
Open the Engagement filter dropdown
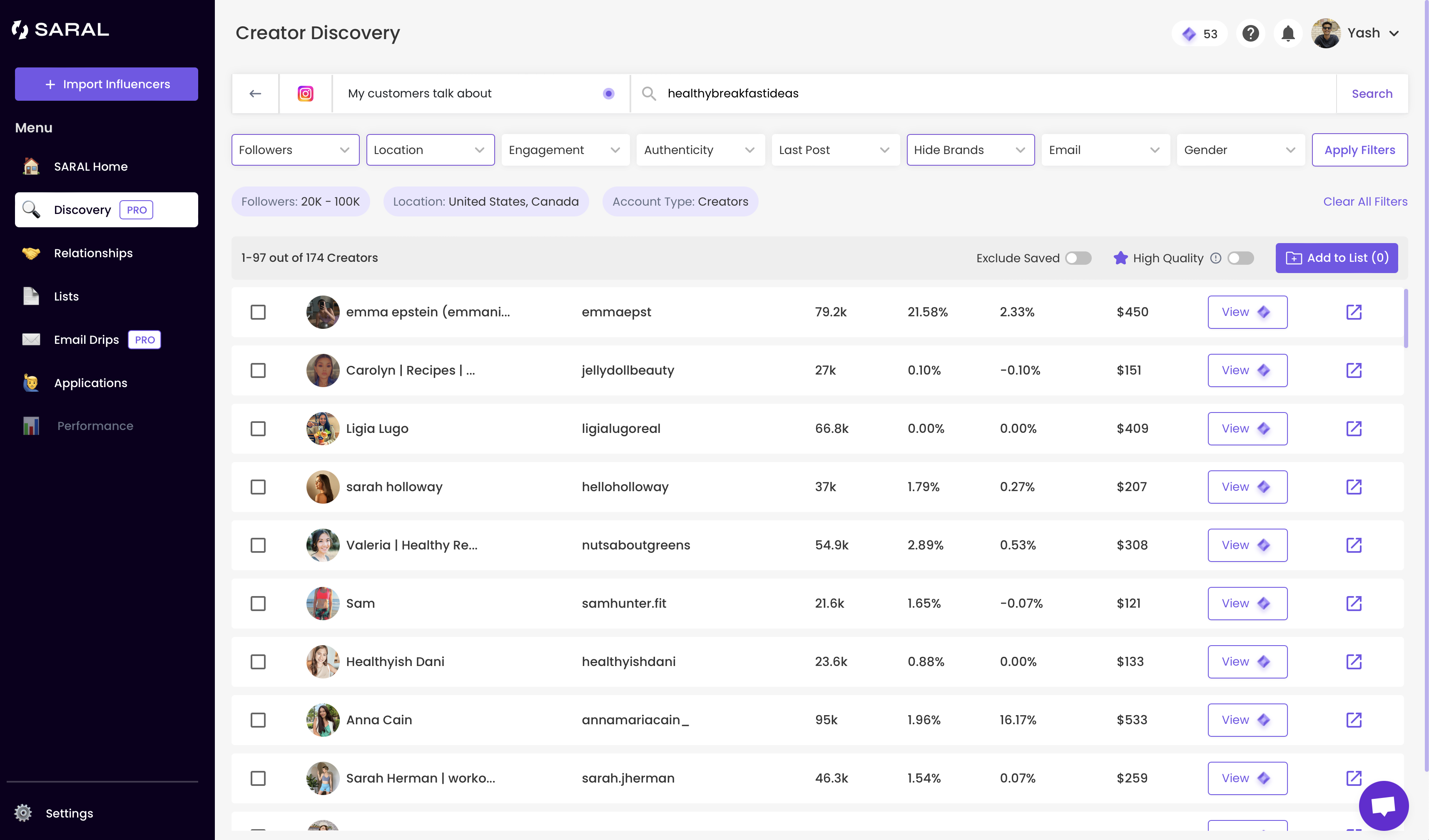pyautogui.click(x=565, y=150)
